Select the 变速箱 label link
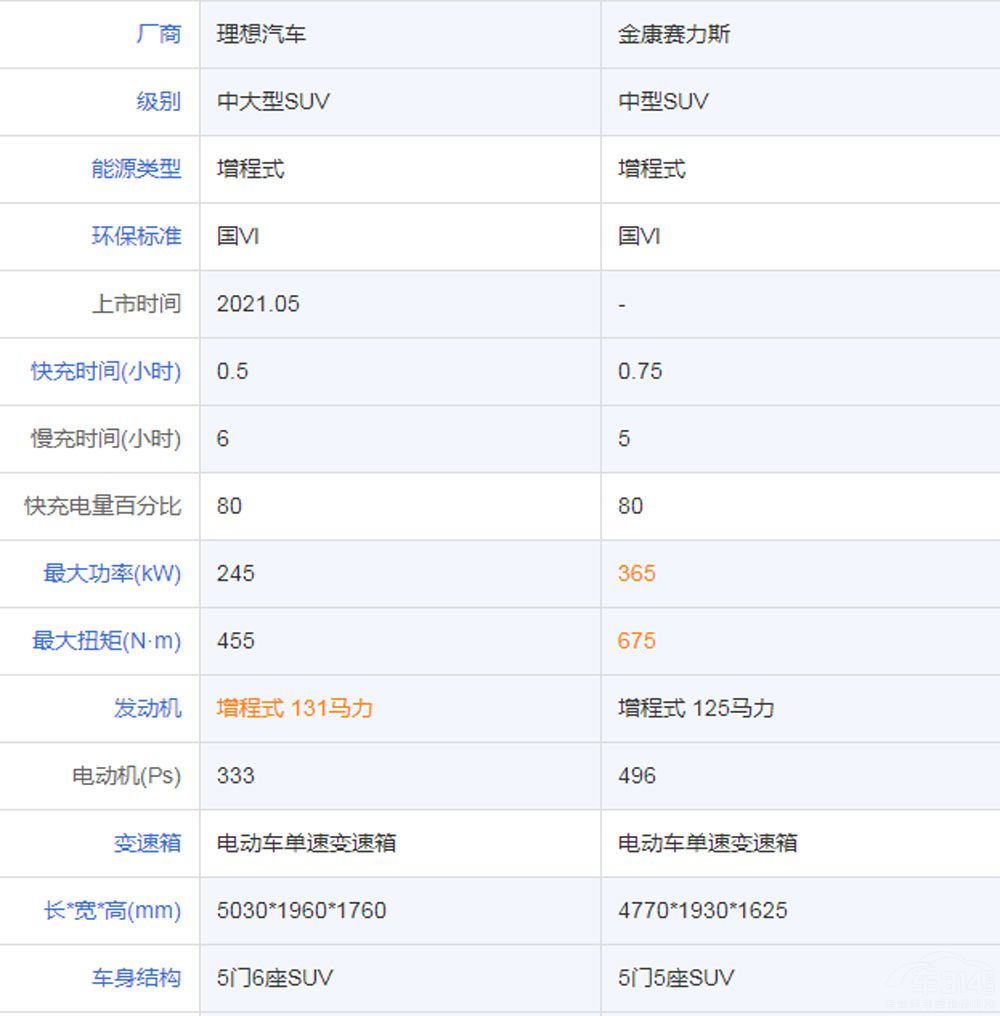1000x1016 pixels. coord(147,843)
